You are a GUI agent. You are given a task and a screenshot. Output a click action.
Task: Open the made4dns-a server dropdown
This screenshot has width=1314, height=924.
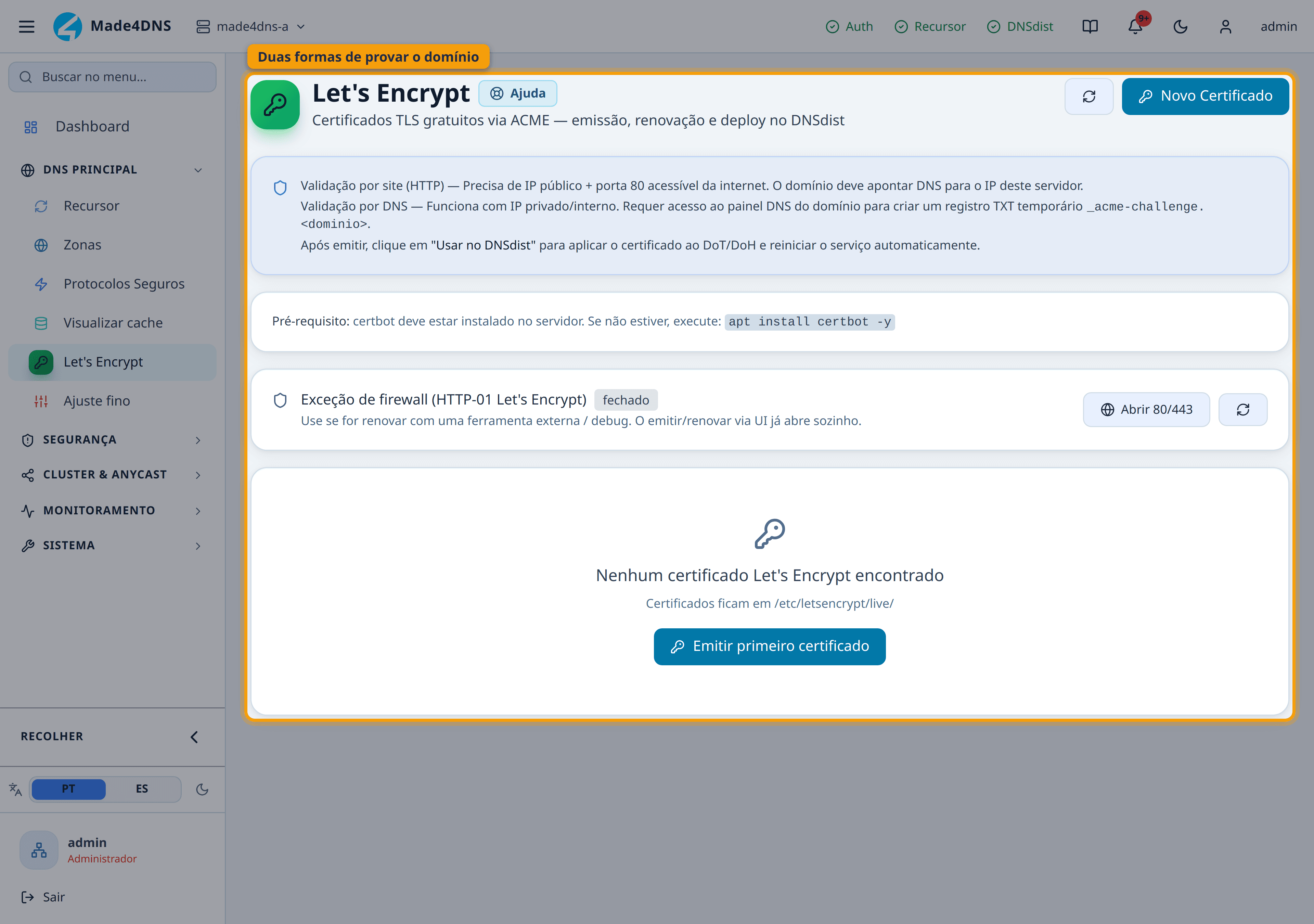(251, 26)
